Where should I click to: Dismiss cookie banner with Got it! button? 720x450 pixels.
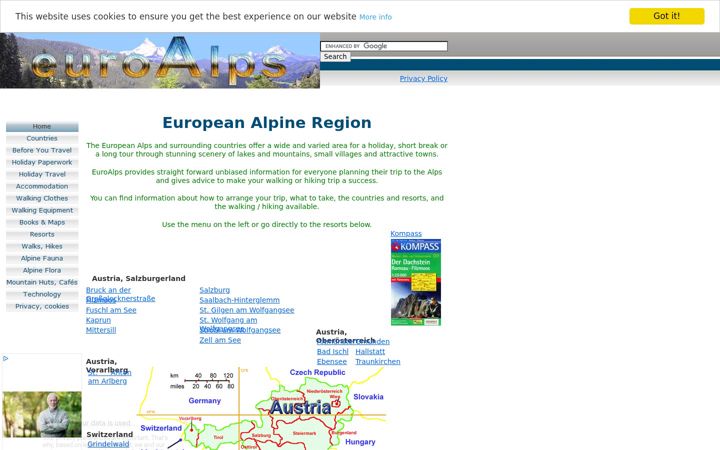666,16
